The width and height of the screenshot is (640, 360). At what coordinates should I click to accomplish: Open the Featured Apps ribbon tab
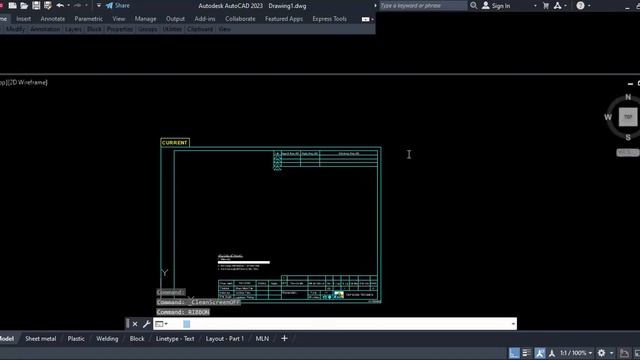[x=284, y=19]
